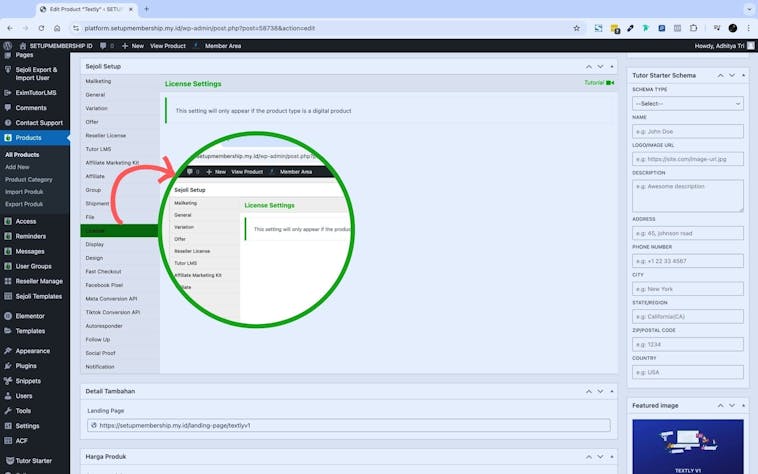
Task: Open the Elementor sidebar menu icon
Action: (8, 316)
